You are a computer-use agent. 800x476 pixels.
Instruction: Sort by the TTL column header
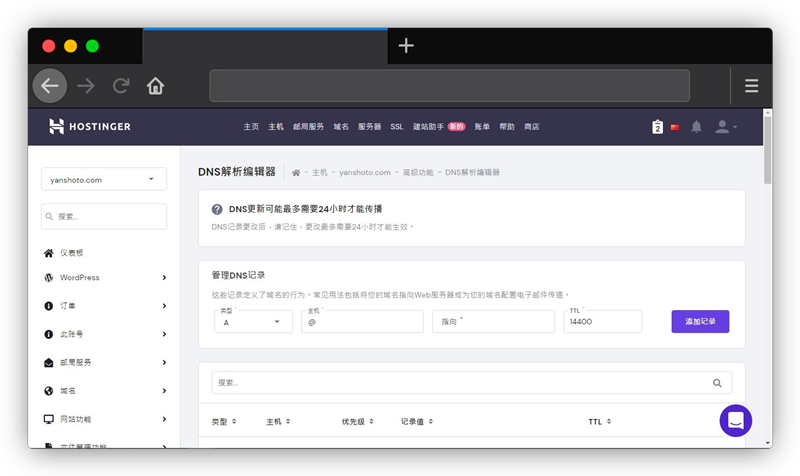[599, 421]
